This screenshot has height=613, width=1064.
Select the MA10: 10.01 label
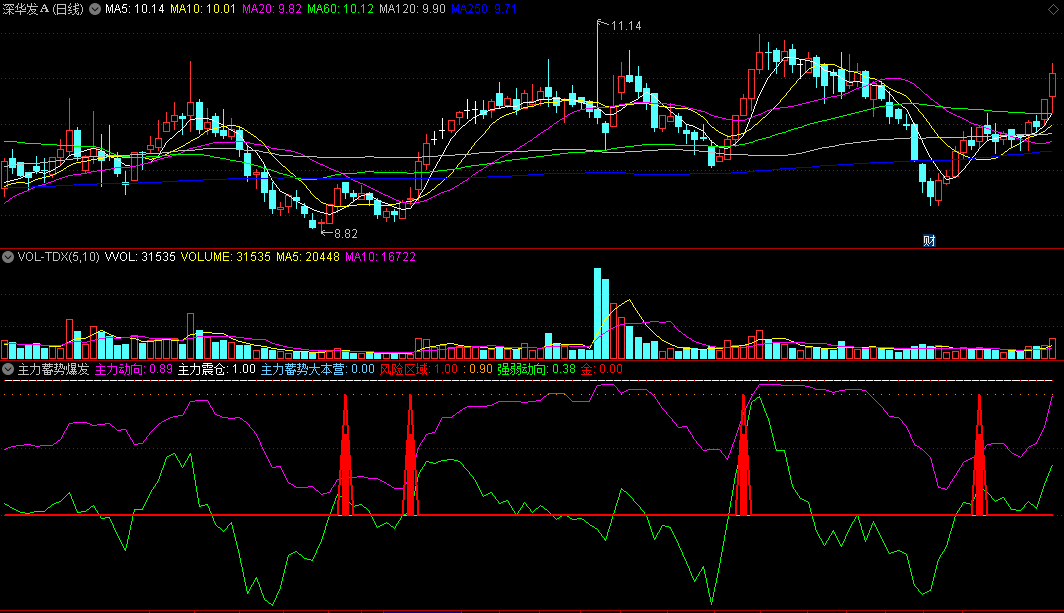203,9
